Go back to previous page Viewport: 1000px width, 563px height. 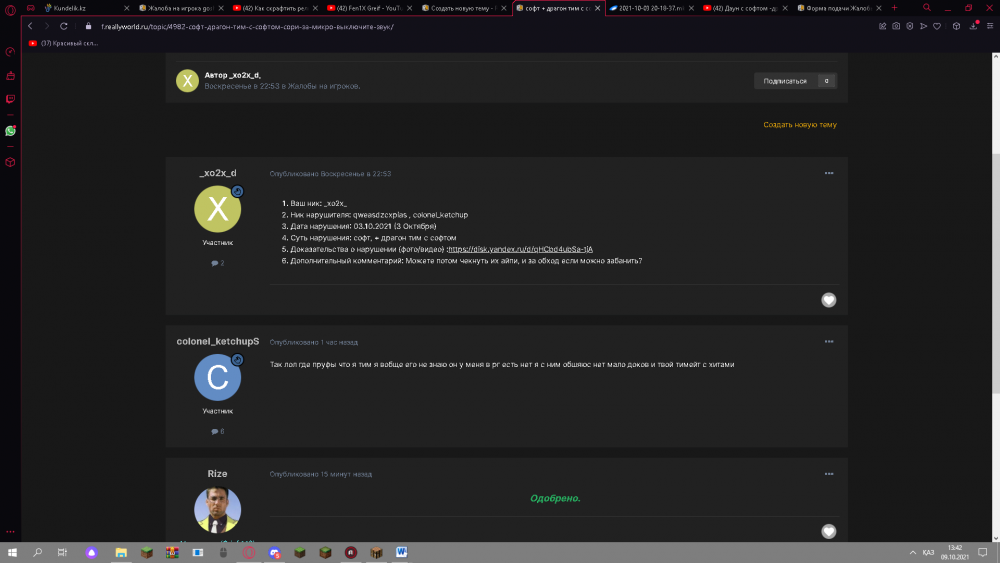tap(30, 26)
